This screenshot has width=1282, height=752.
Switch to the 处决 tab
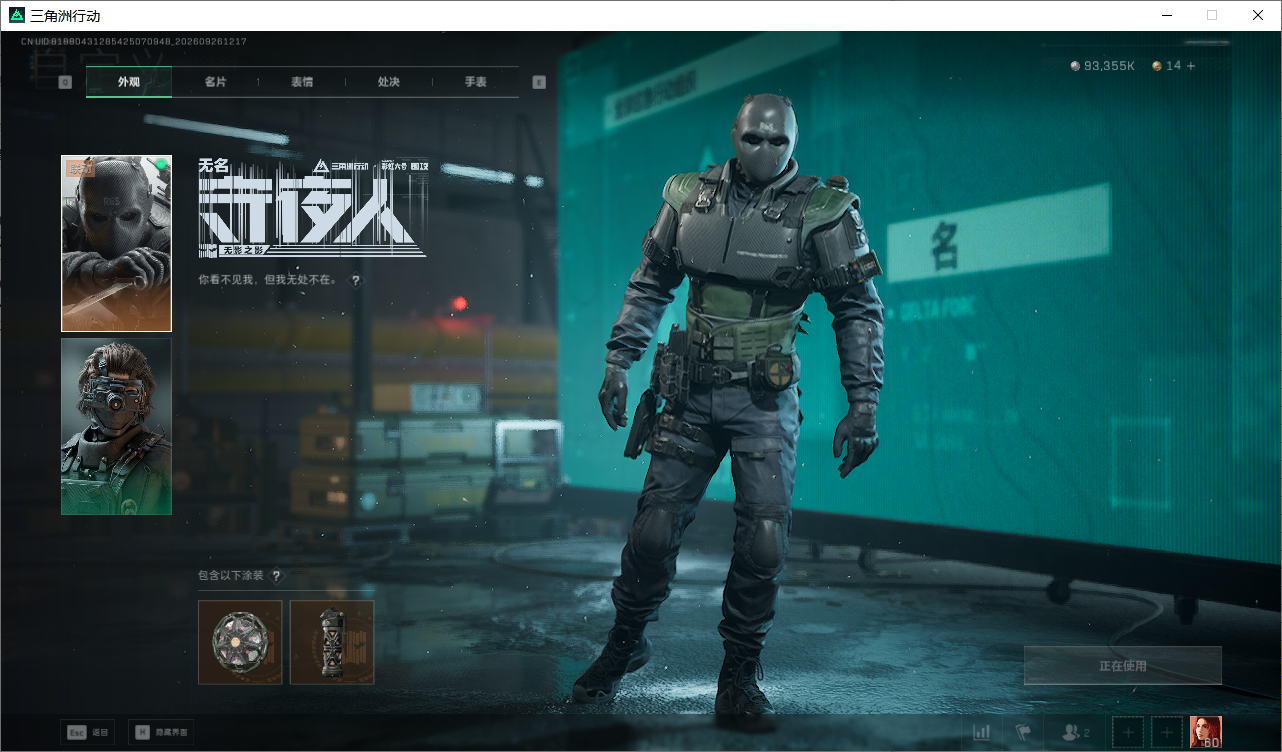389,82
